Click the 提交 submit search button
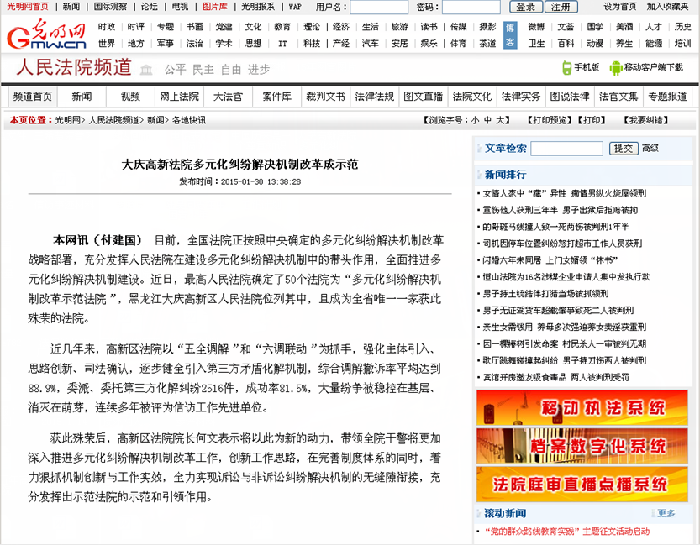Viewport: 700px width, 545px height. 624,149
